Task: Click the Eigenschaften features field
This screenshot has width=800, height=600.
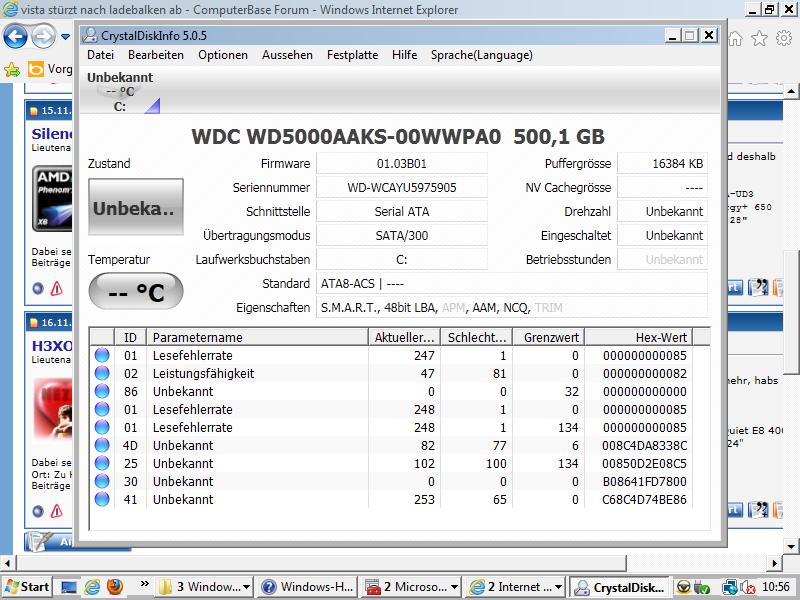Action: (x=512, y=308)
